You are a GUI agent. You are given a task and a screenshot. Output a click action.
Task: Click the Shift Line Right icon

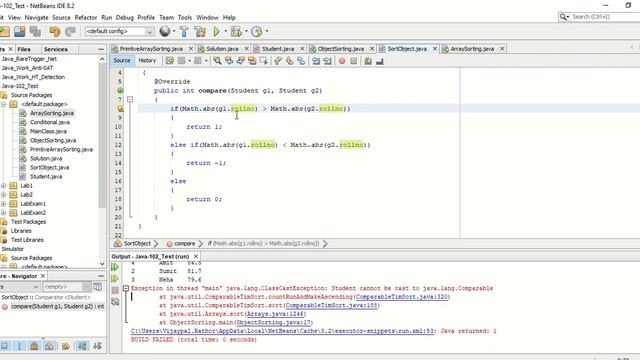coord(327,61)
